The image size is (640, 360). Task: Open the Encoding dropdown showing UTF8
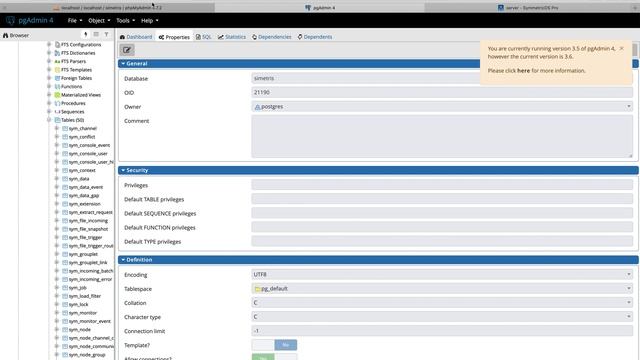click(442, 274)
